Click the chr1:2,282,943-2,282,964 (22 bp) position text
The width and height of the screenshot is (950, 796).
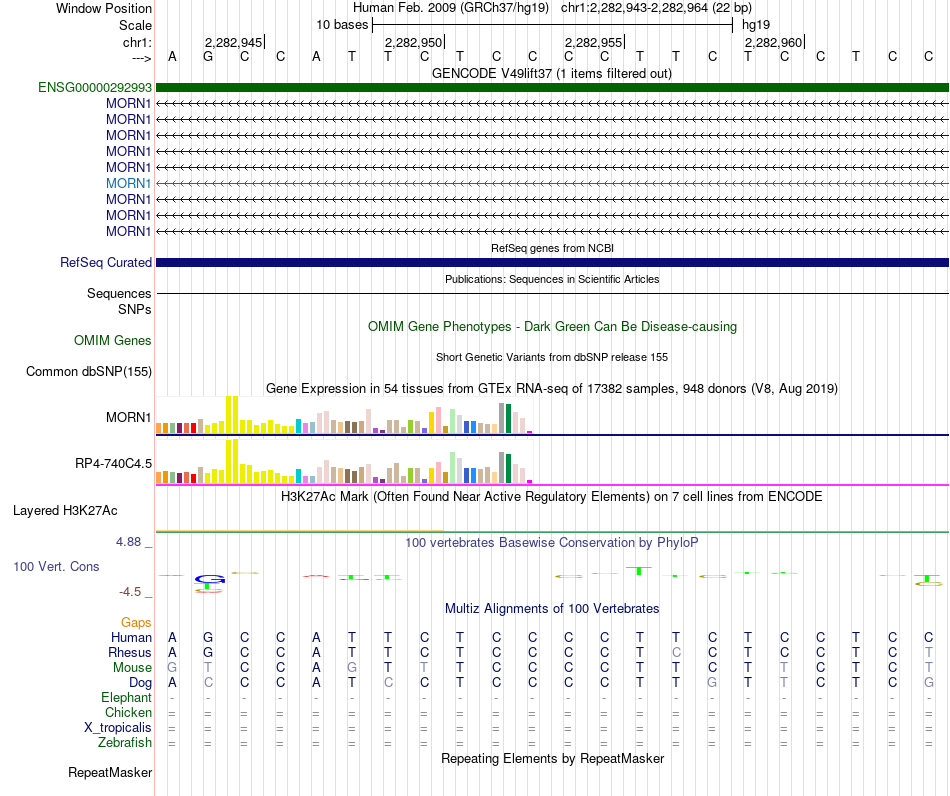point(656,8)
